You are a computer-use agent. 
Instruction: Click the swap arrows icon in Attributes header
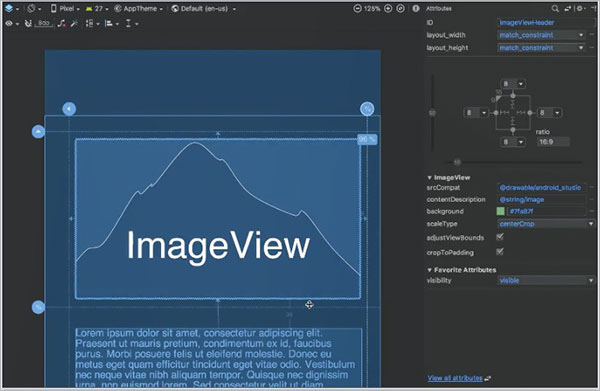click(x=568, y=8)
